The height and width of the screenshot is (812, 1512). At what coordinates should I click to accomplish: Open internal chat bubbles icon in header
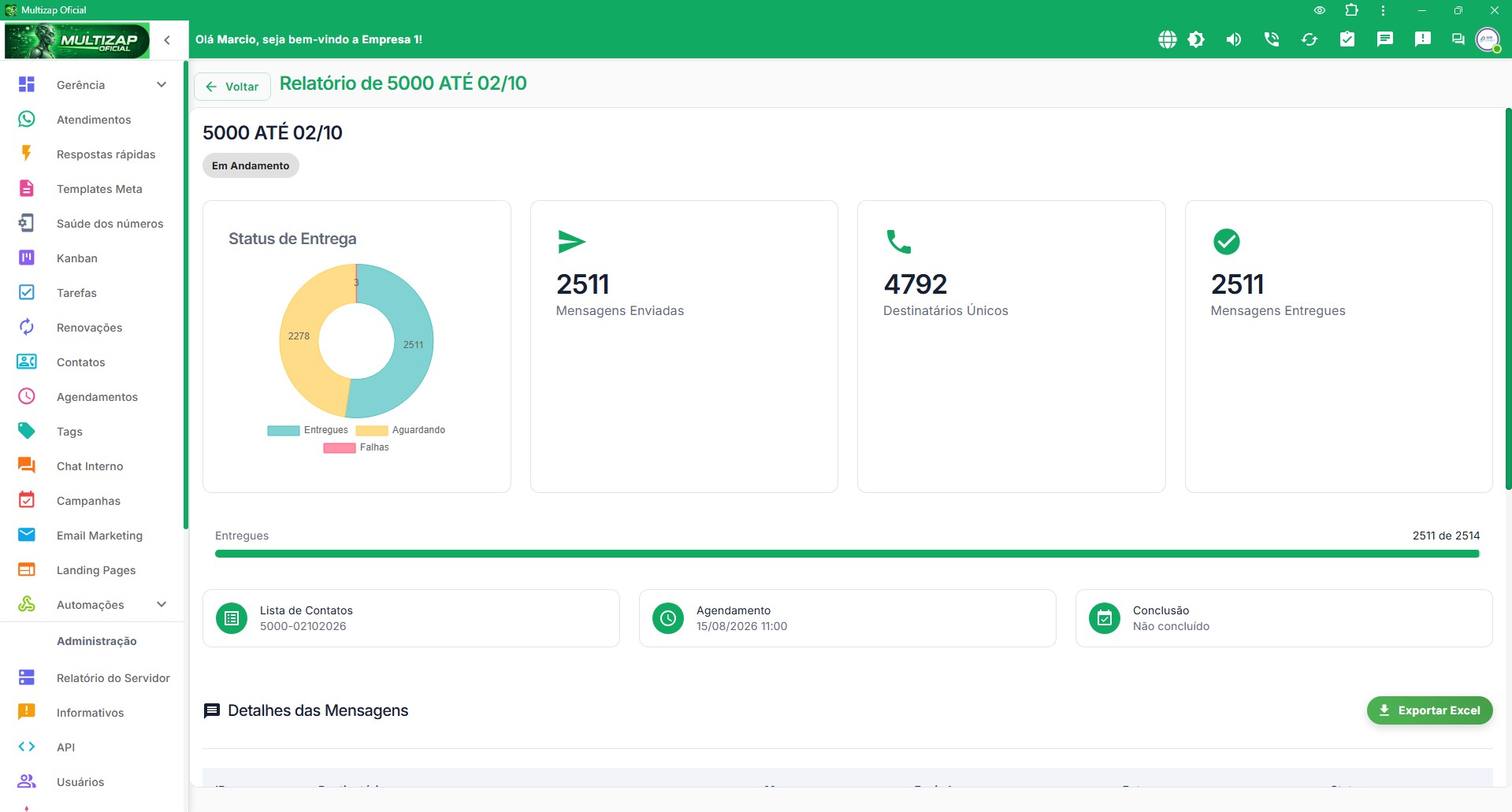tap(1458, 39)
